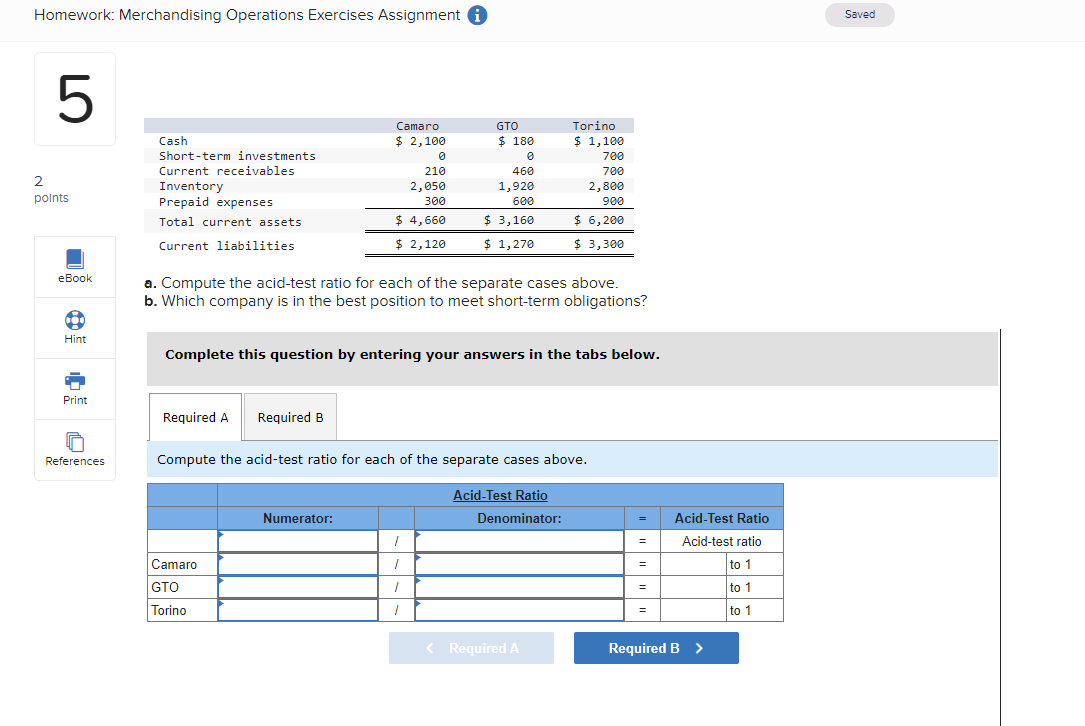The width and height of the screenshot is (1085, 726).
Task: Click the Camaro row label in ratio table
Action: [x=174, y=565]
